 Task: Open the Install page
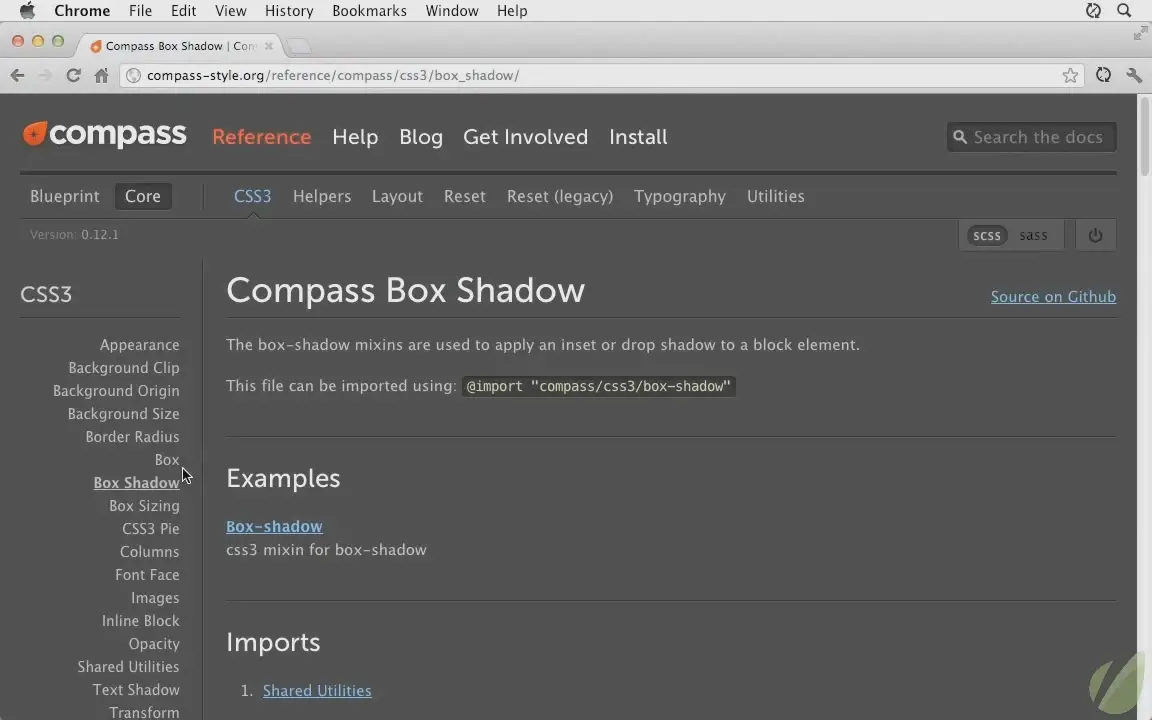[638, 137]
